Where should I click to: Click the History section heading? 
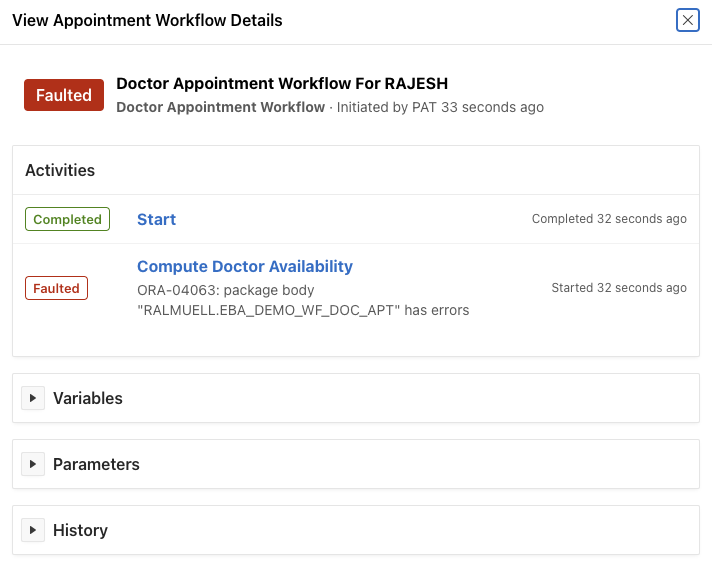80,530
